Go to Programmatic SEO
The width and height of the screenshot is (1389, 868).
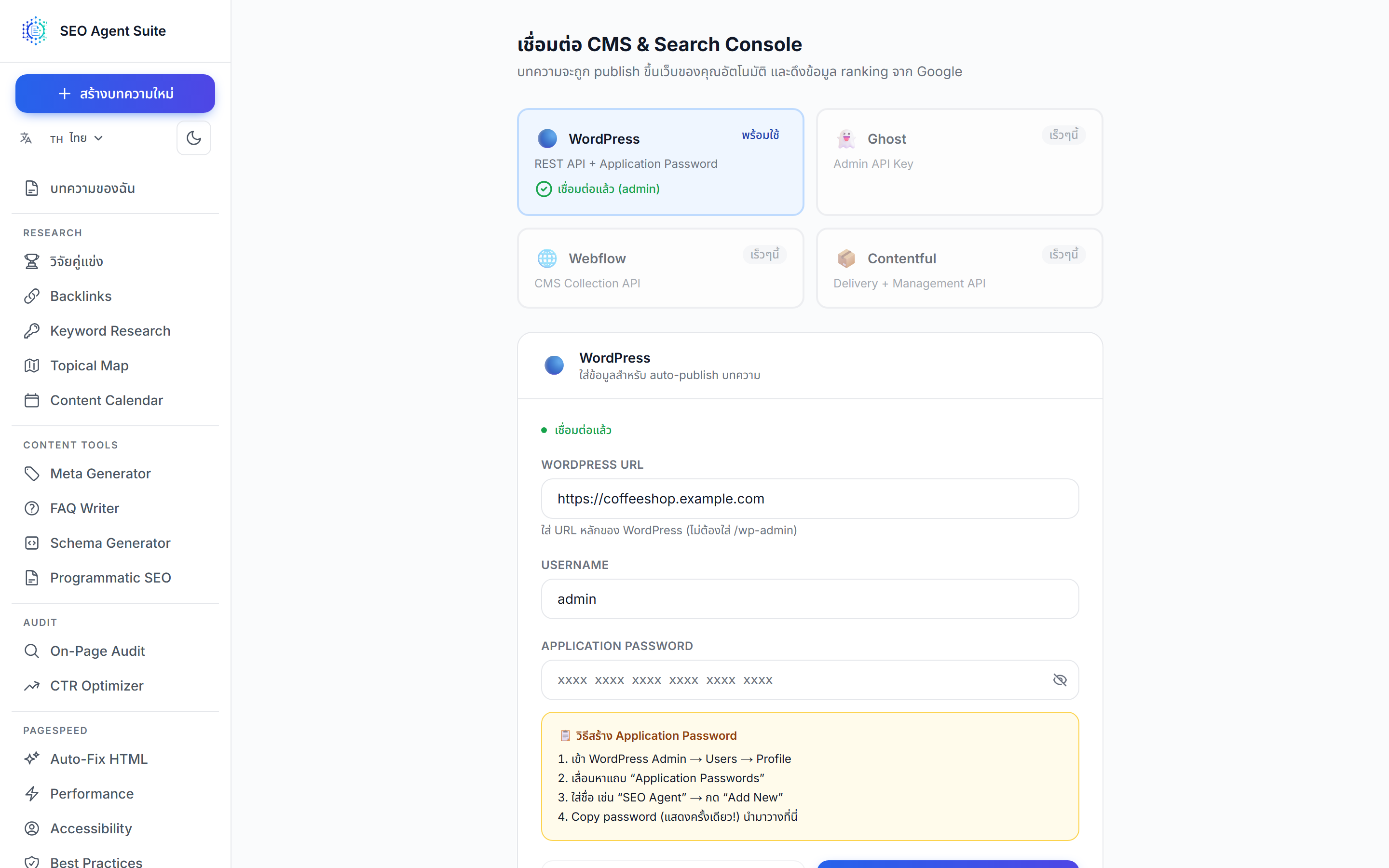click(x=115, y=578)
